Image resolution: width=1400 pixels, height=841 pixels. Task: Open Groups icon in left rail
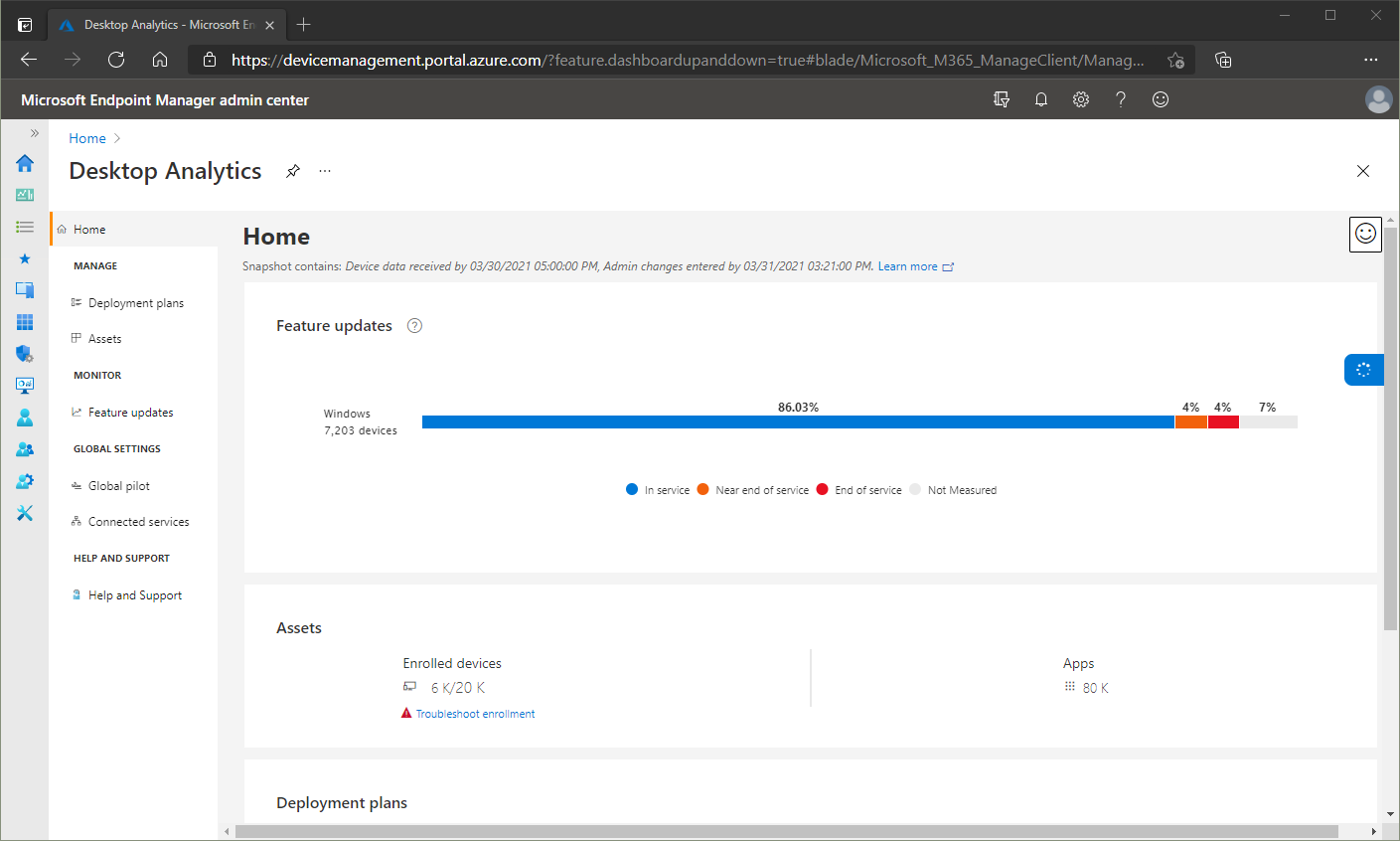click(25, 449)
